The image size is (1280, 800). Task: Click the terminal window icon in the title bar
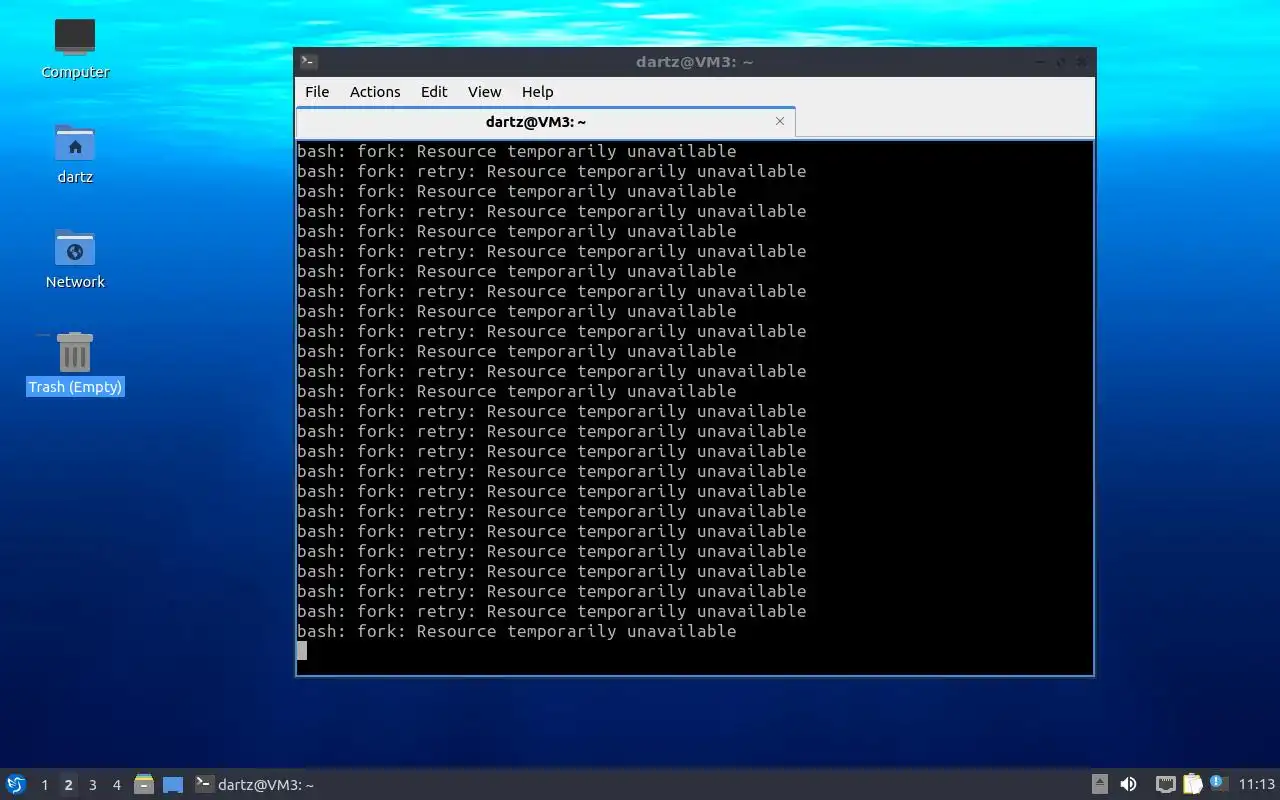click(309, 62)
